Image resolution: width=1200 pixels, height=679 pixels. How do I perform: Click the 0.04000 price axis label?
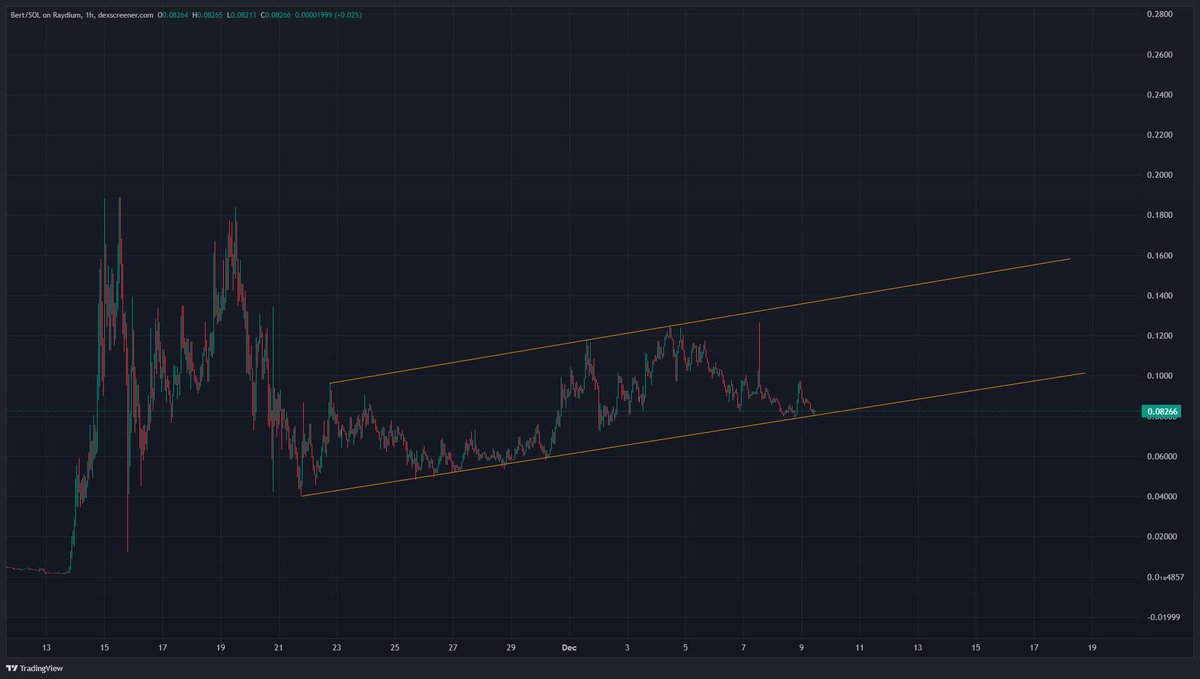[1161, 496]
